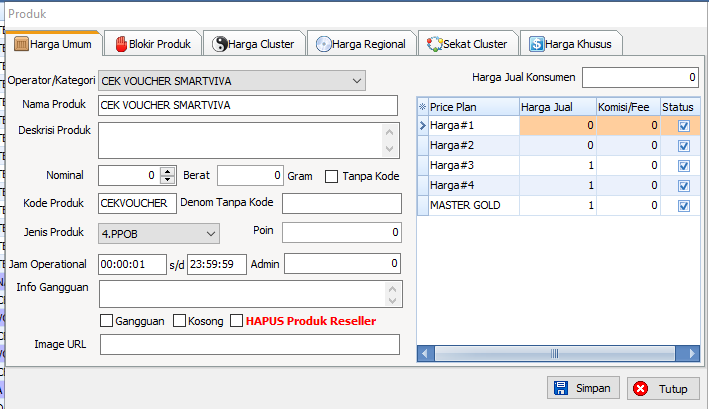The image size is (709, 409).
Task: Click the price grid scroll left arrow
Action: (425, 353)
